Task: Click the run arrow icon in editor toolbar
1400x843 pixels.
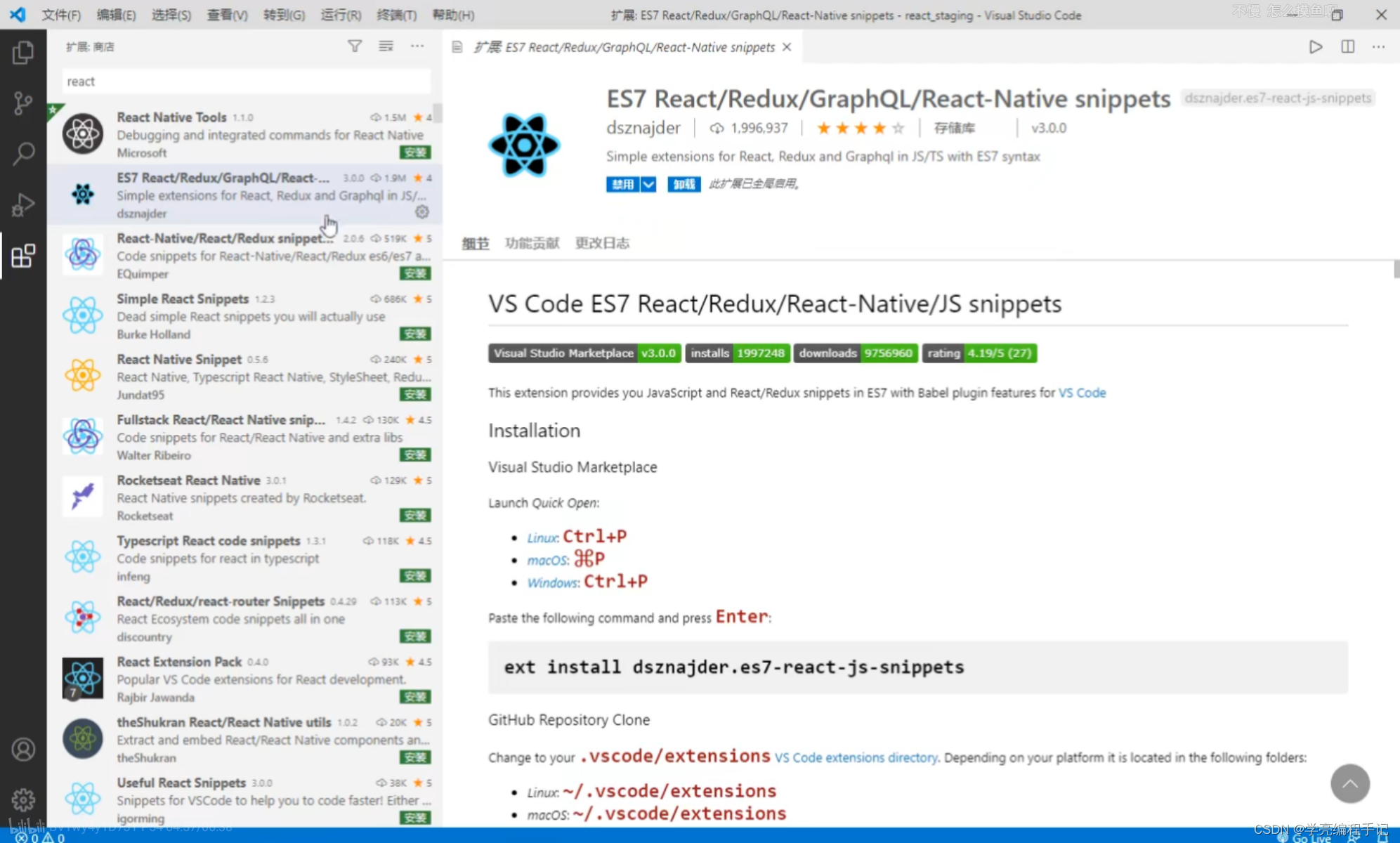Action: click(1316, 47)
